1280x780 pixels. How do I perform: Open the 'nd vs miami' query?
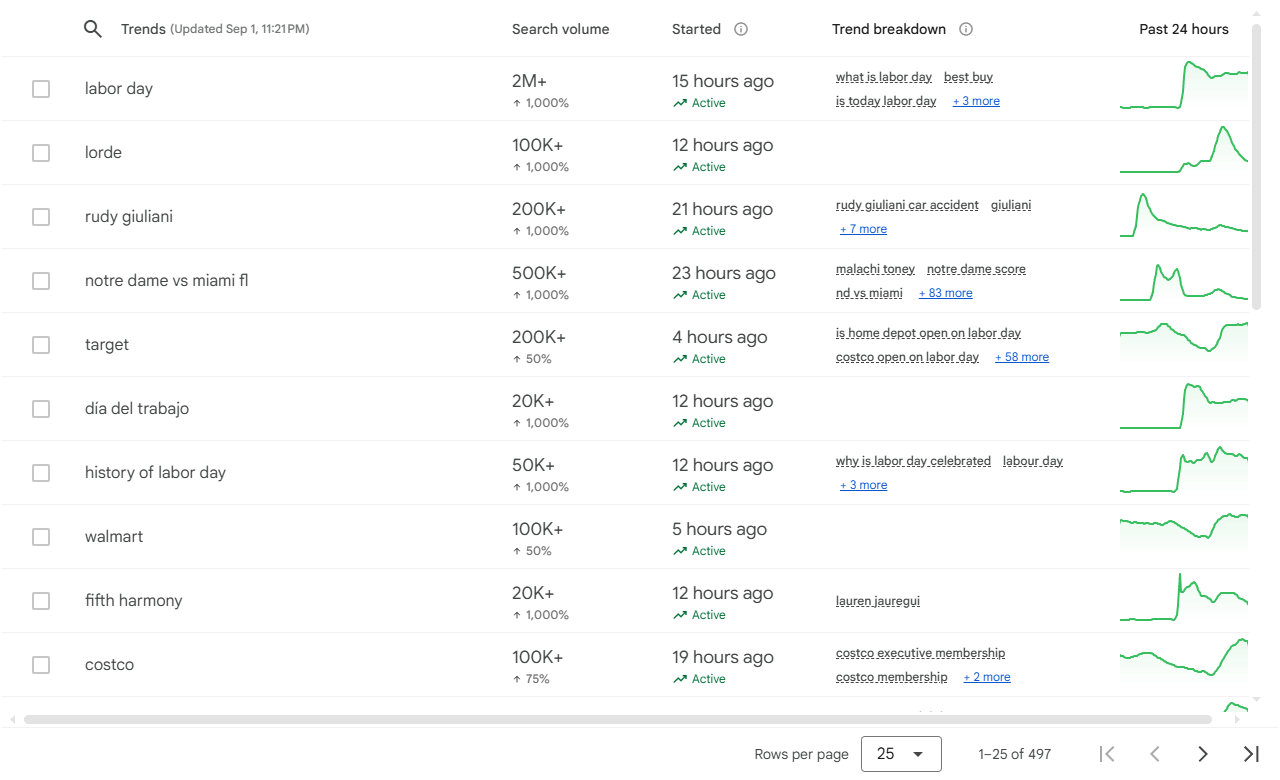pyautogui.click(x=869, y=293)
